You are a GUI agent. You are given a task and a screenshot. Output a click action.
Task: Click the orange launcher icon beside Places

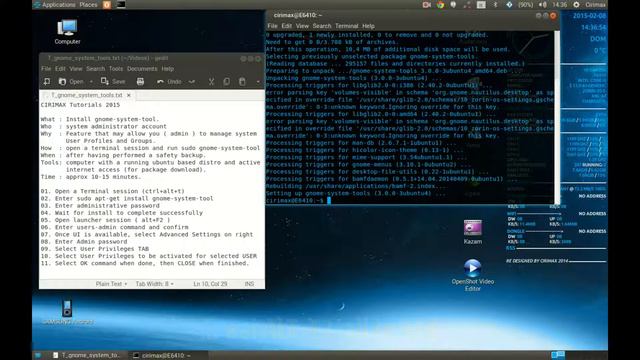tap(107, 4)
